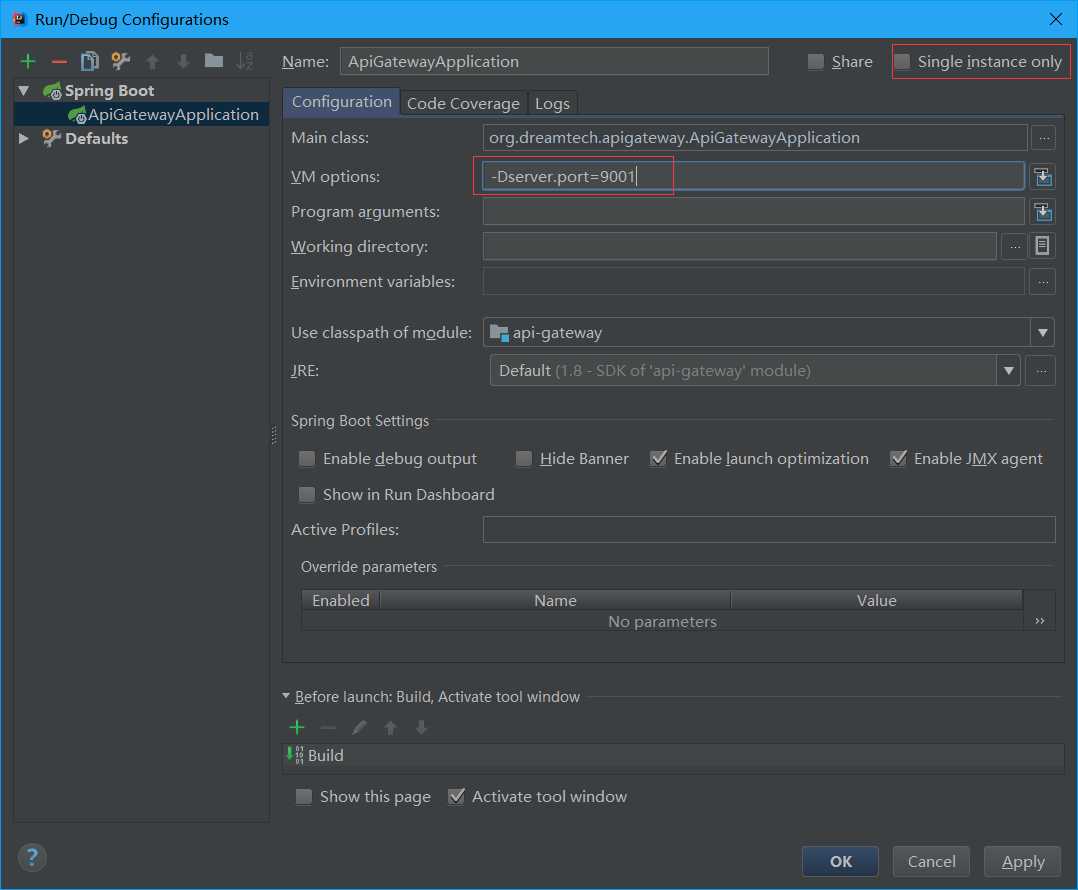
Task: Edit the before launch task pencil icon
Action: tap(360, 727)
